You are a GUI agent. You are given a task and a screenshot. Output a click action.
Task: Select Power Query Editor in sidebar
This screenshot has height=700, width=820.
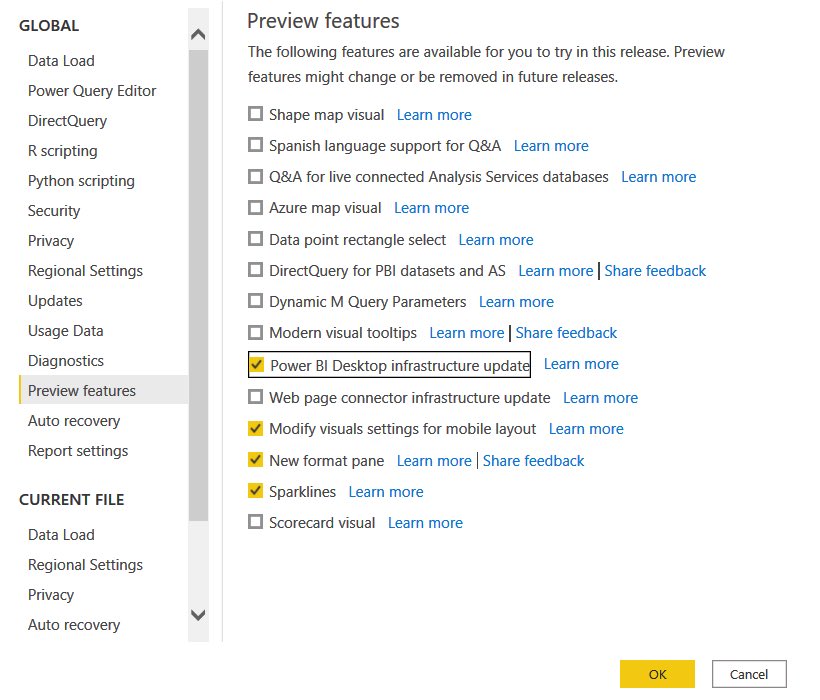click(92, 91)
